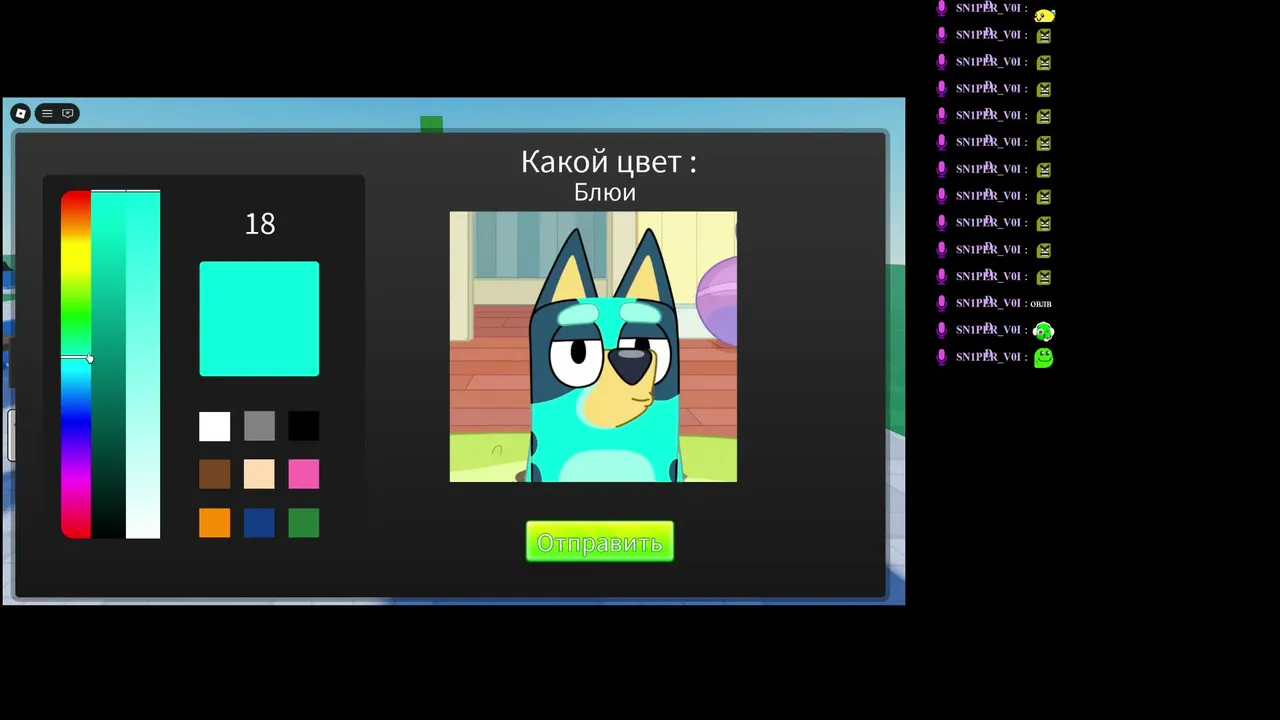The height and width of the screenshot is (720, 1280).
Task: Click the yellow duck emoji in chat
Action: [1044, 15]
